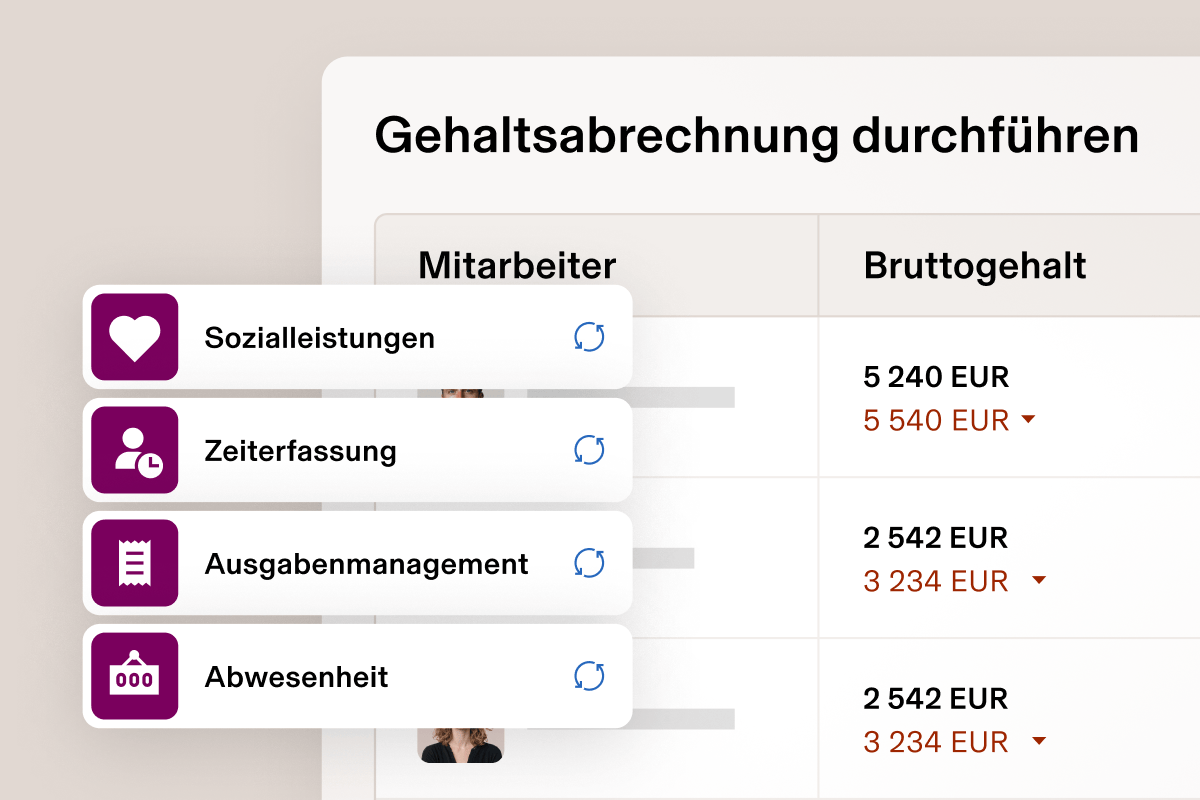Screen dimensions: 1200x800
Task: Select the heart icon for Sozialleistungen
Action: click(x=134, y=337)
